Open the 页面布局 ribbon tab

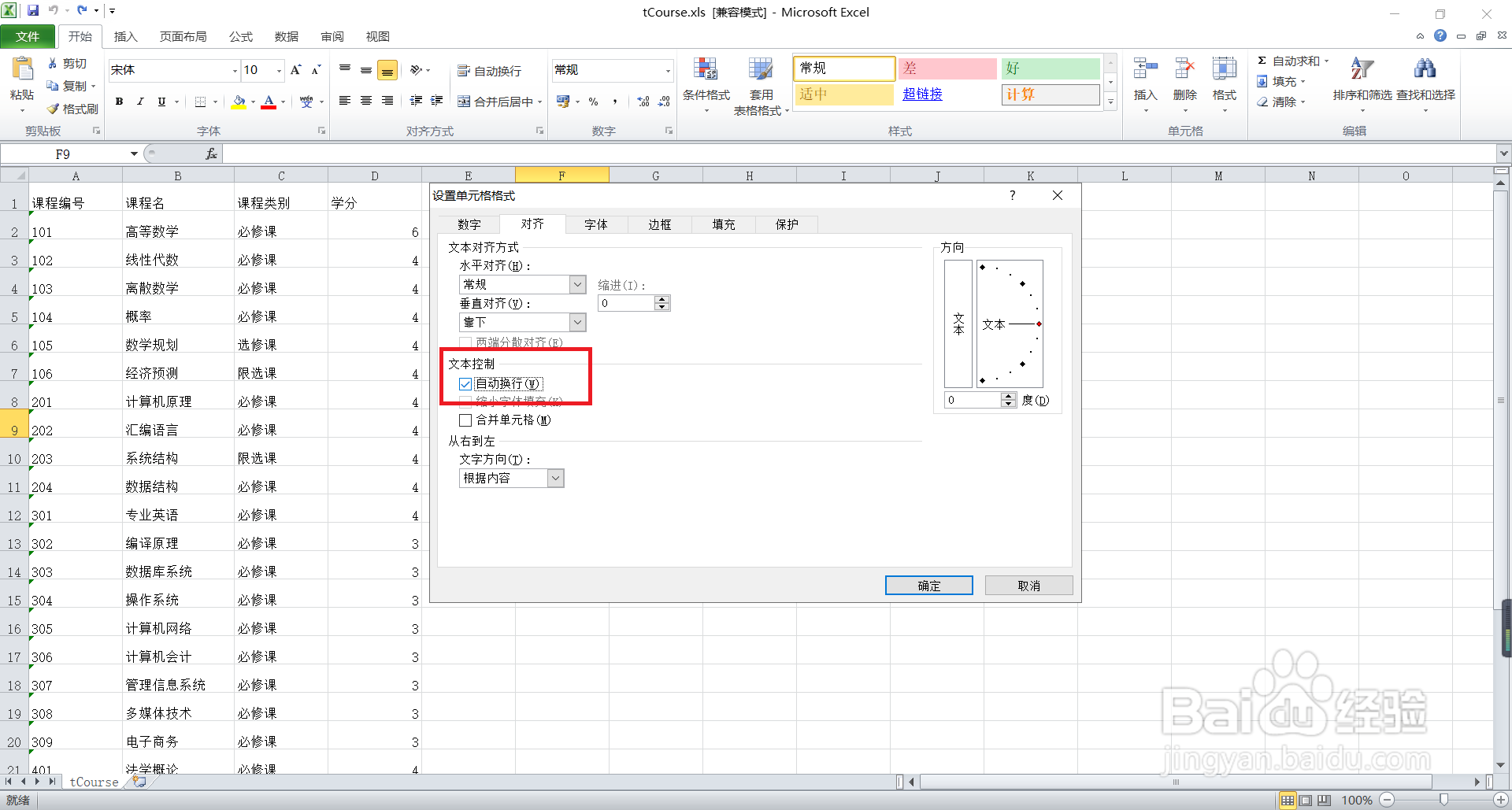(183, 36)
